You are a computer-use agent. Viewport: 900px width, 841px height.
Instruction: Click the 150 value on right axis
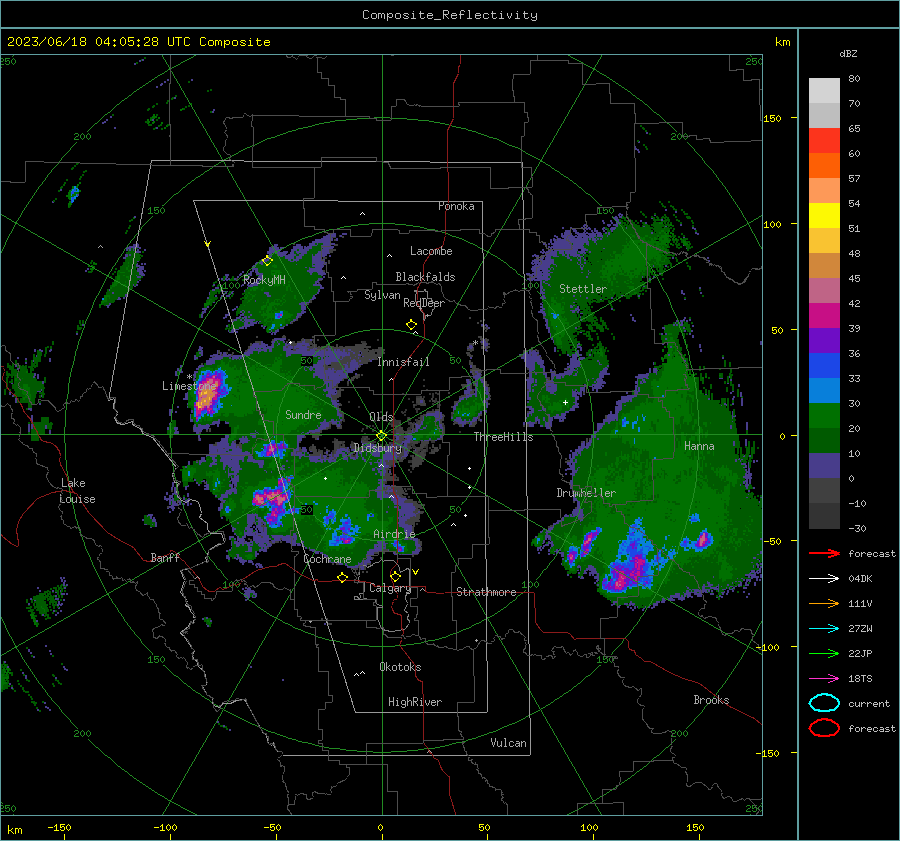tap(773, 118)
